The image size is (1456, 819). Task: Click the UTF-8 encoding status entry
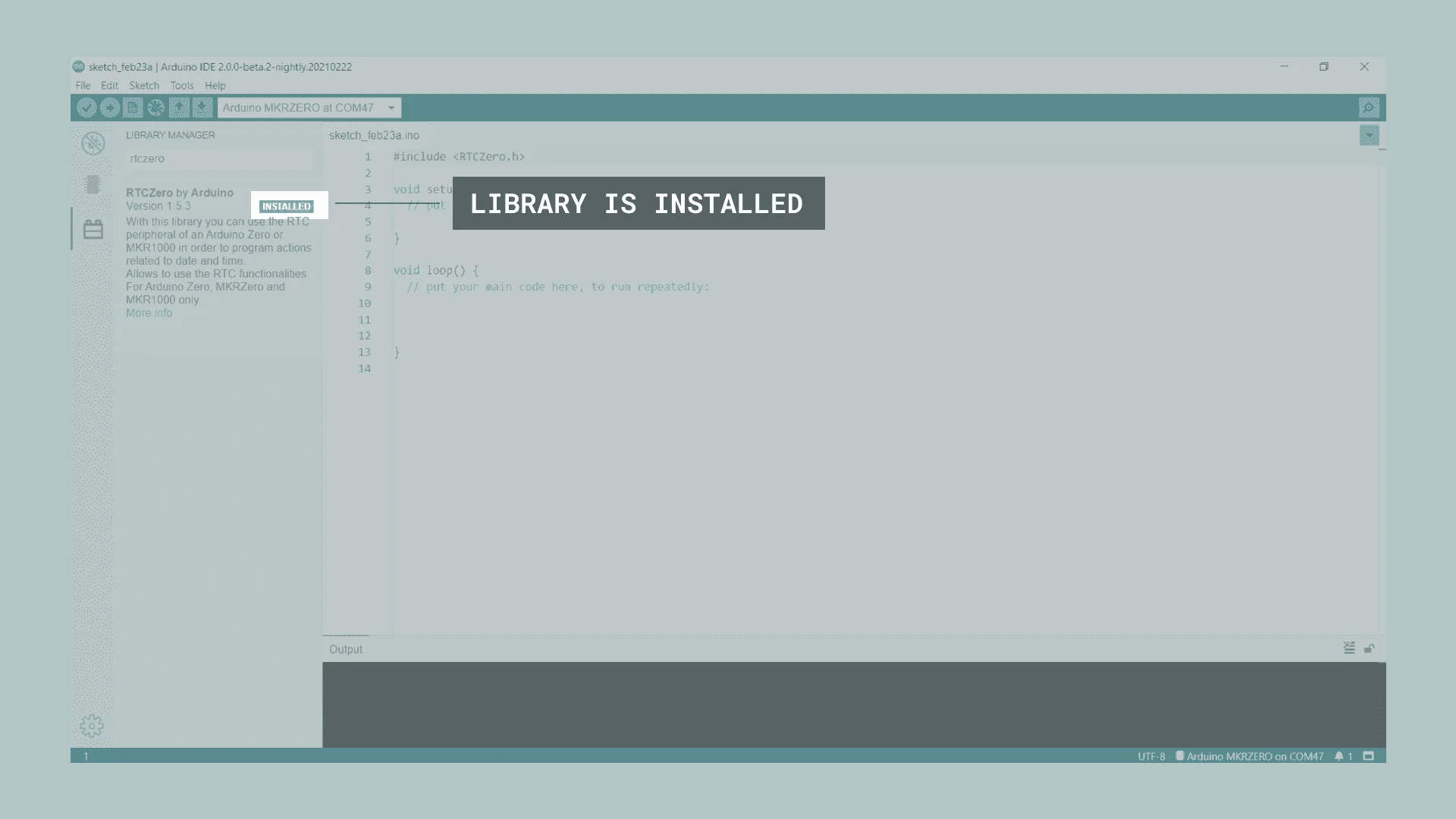1151,756
